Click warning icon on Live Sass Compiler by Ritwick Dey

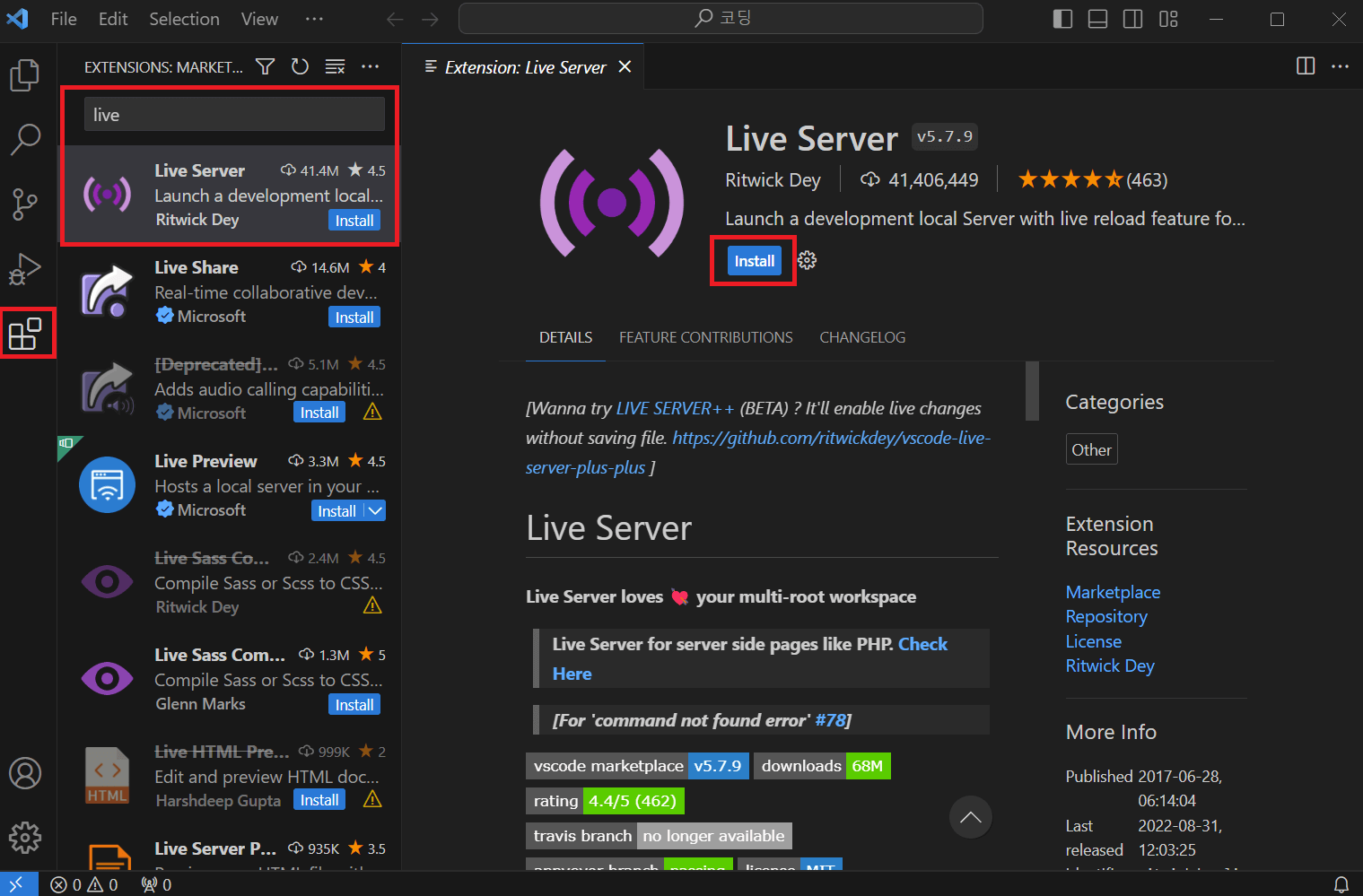(372, 606)
